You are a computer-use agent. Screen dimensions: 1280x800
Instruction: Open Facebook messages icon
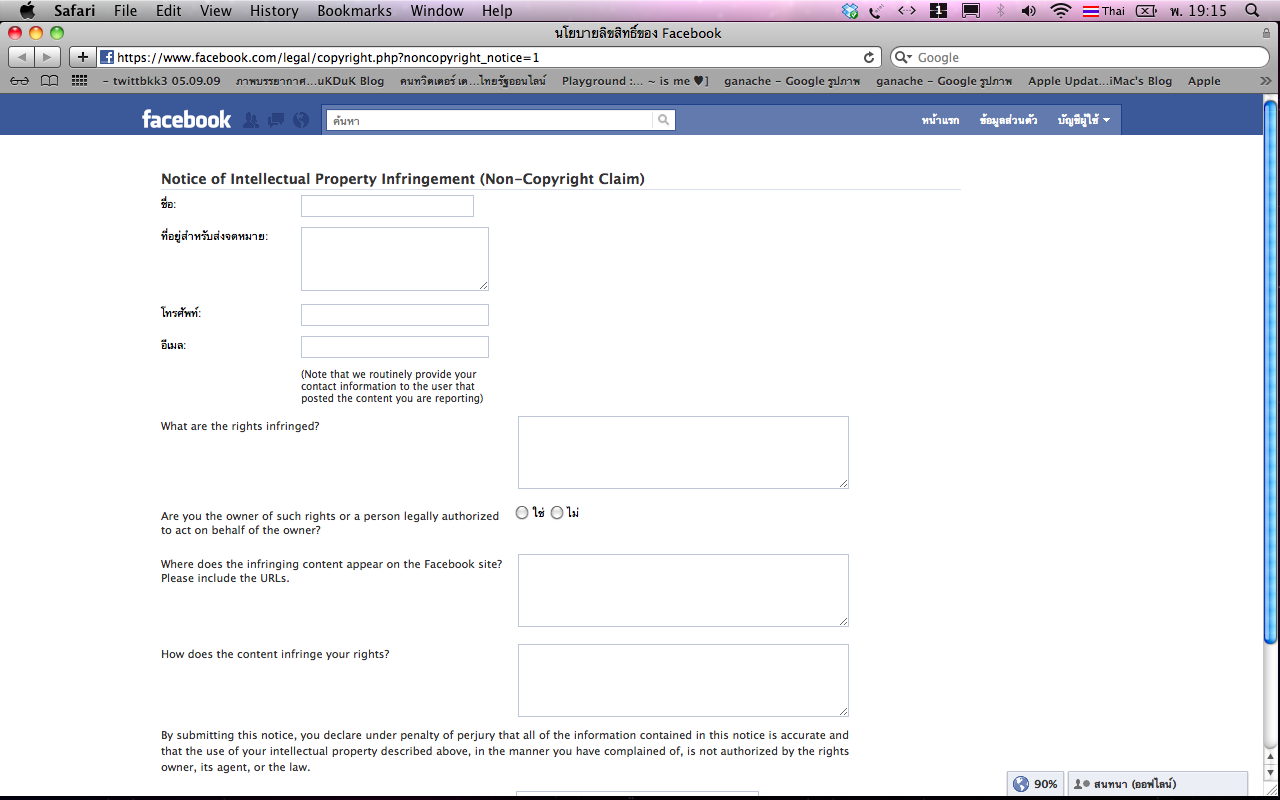coord(276,120)
